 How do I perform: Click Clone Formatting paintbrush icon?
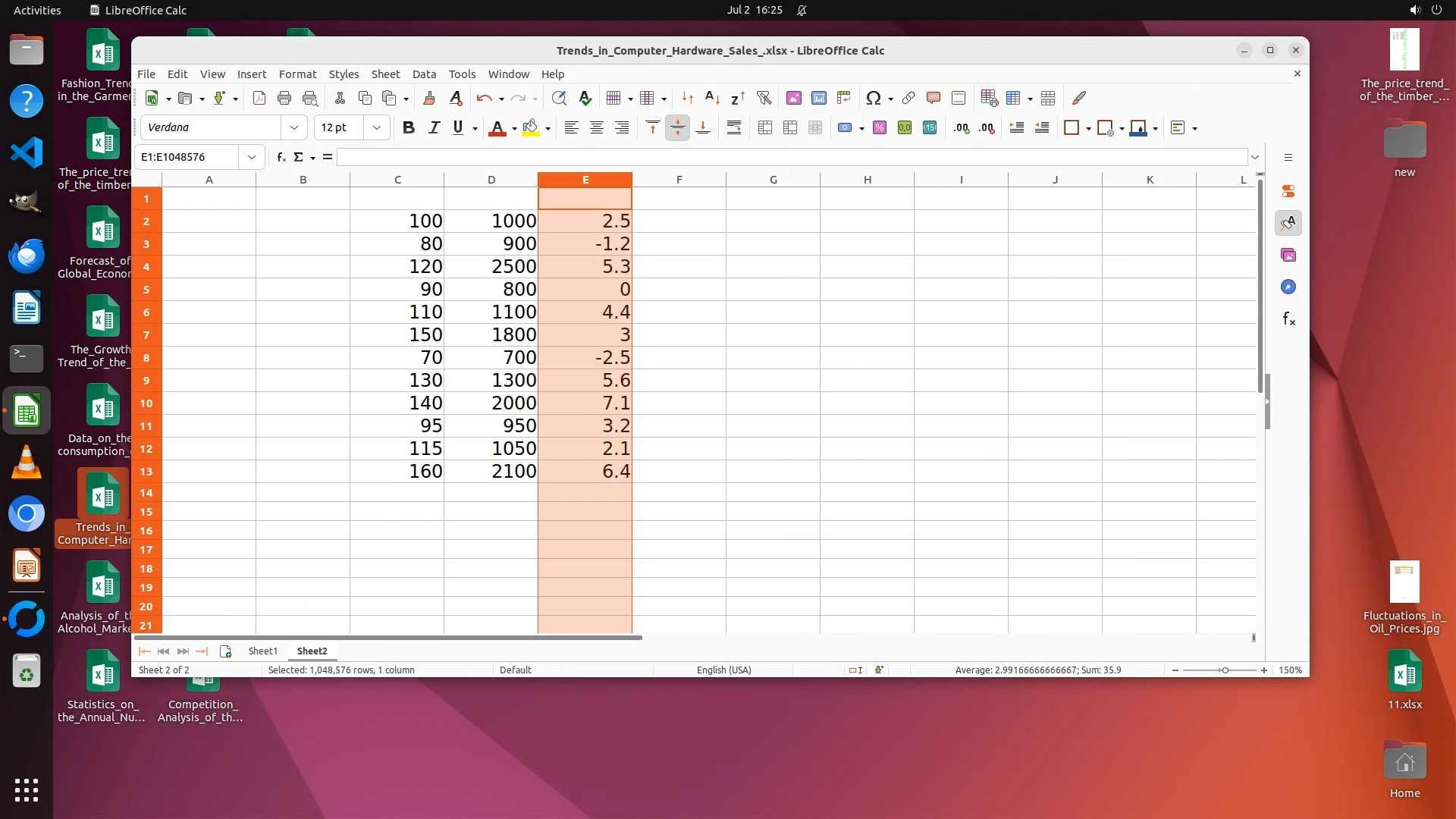pyautogui.click(x=428, y=98)
